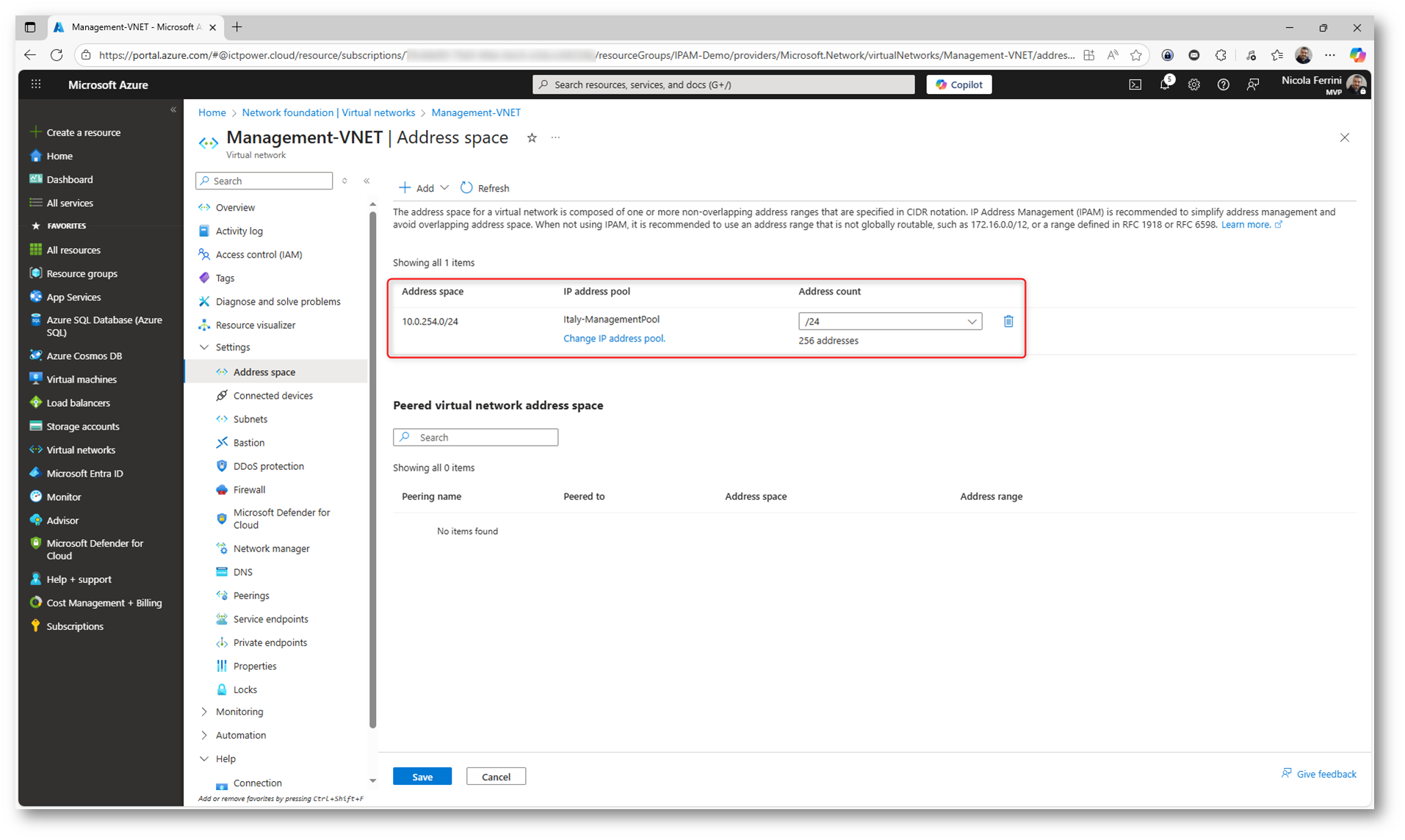The height and width of the screenshot is (840, 1405).
Task: Favorite Management-VNET with the star icon
Action: (532, 138)
